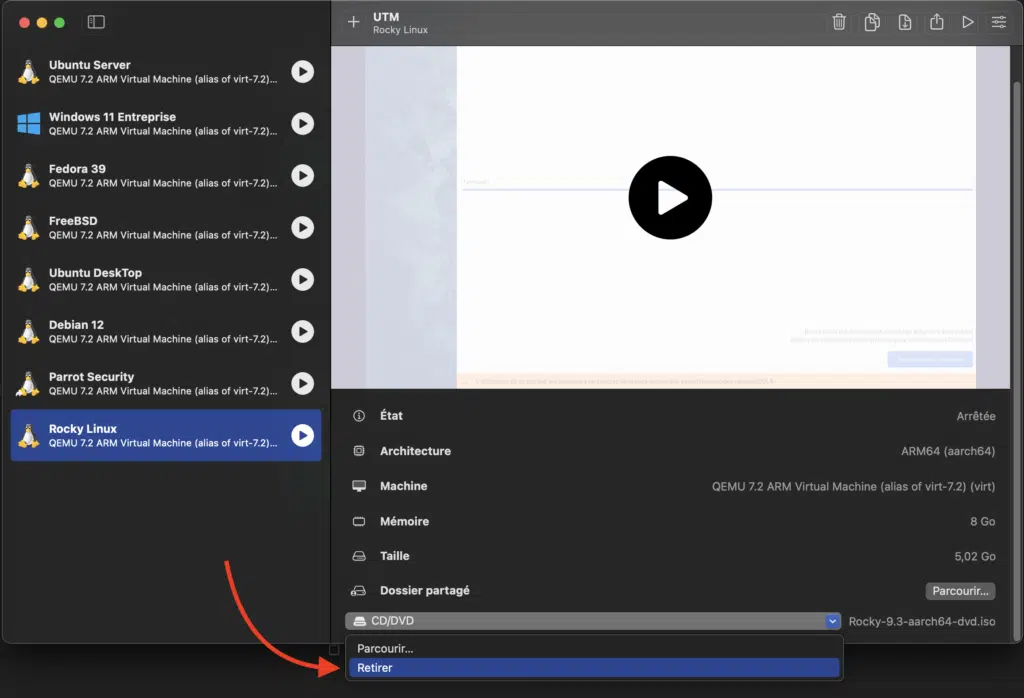Click the Windows logo icon in sidebar
Screen dimensions: 1024x698
pos(29,123)
